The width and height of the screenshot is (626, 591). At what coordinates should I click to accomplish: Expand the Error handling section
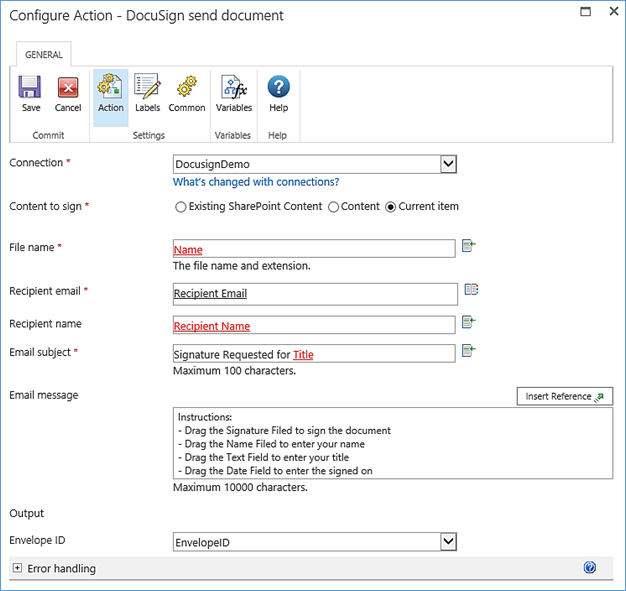(x=17, y=568)
